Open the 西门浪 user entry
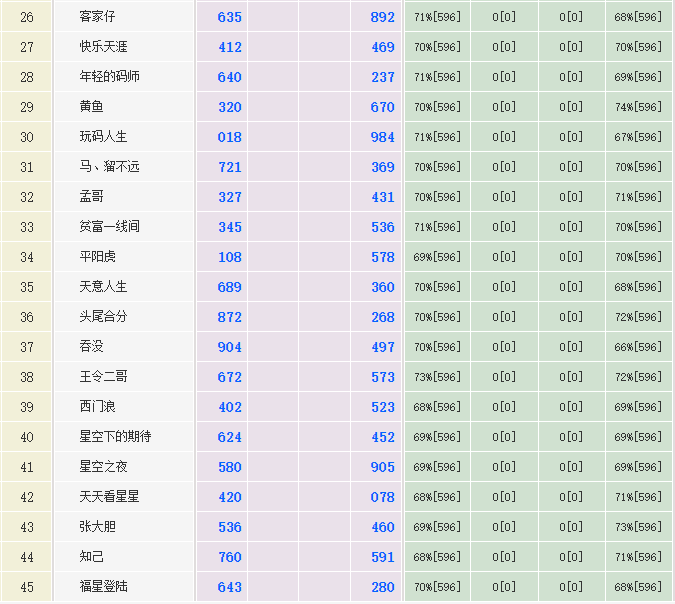675x604 pixels. pos(98,407)
